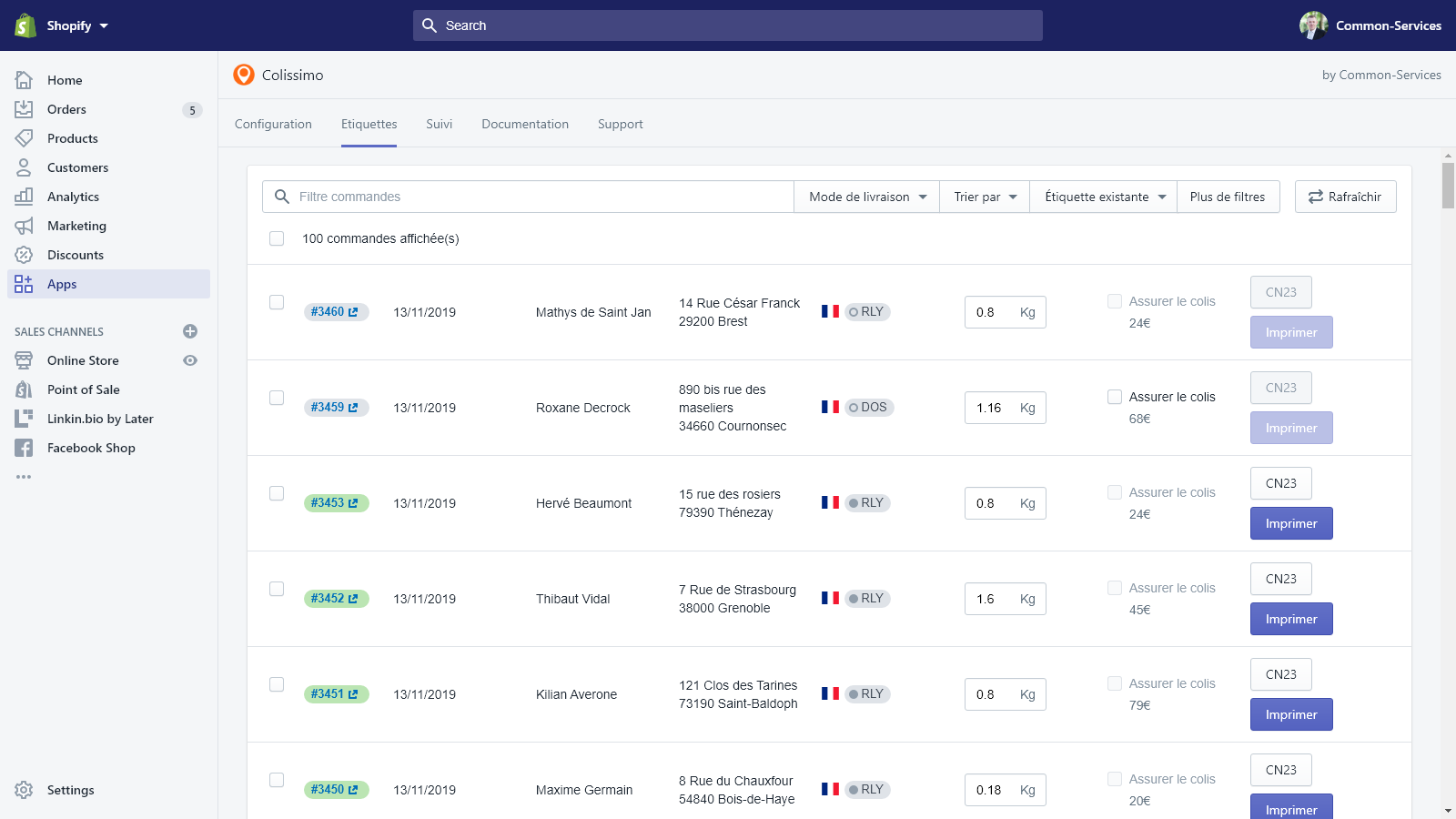
Task: Switch to Suivi tab
Action: point(440,124)
